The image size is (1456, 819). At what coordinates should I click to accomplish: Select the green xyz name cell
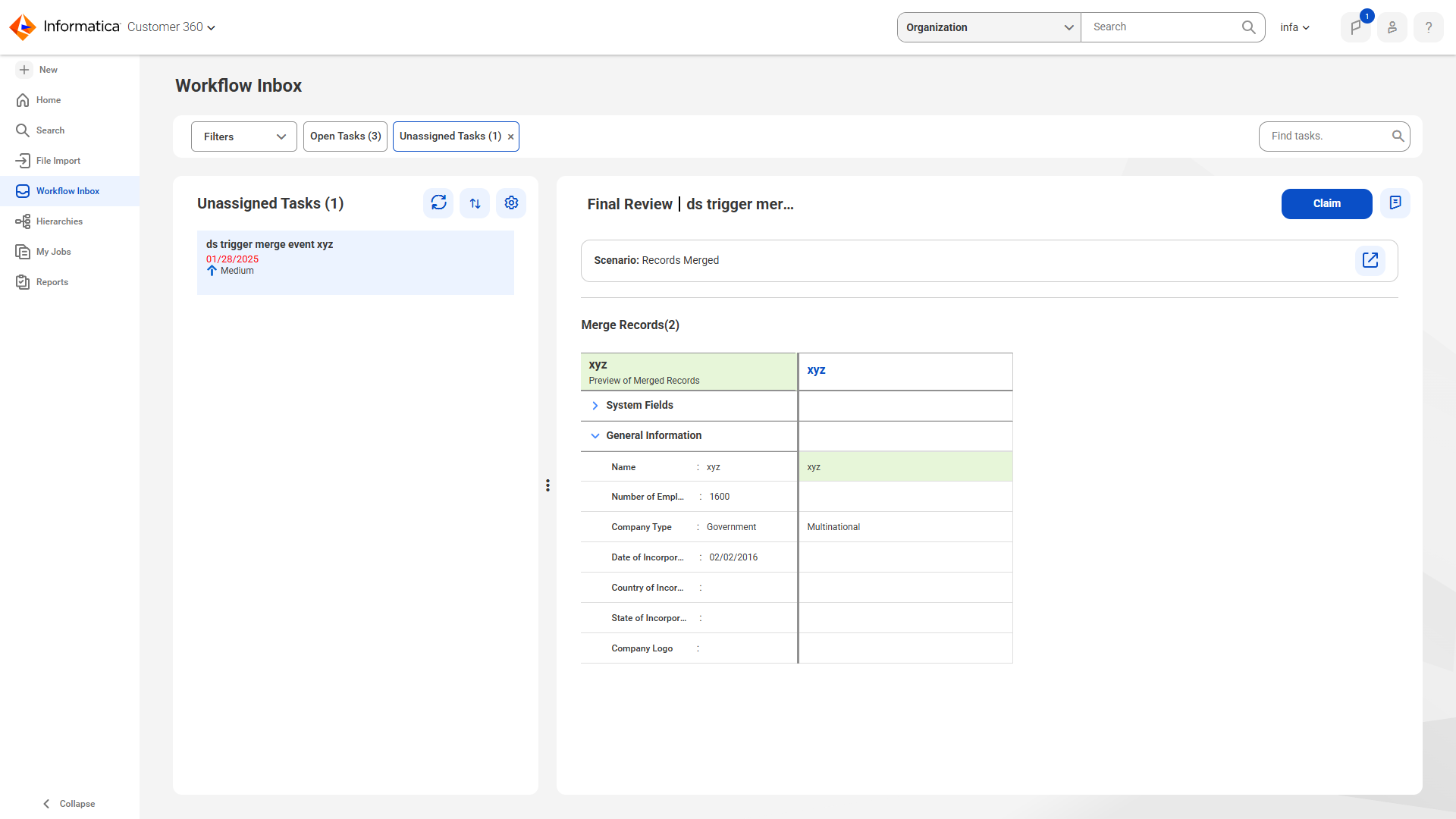pyautogui.click(x=905, y=467)
